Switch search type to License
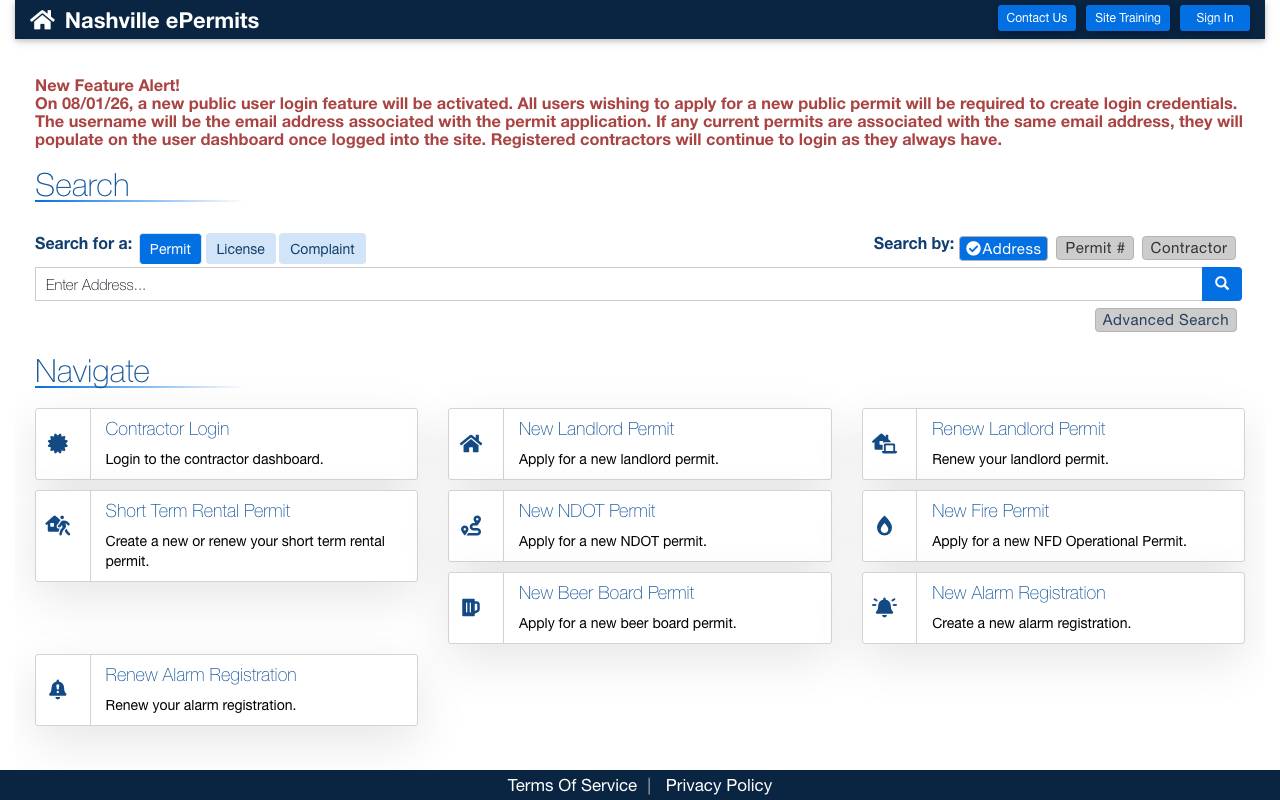 (x=240, y=249)
